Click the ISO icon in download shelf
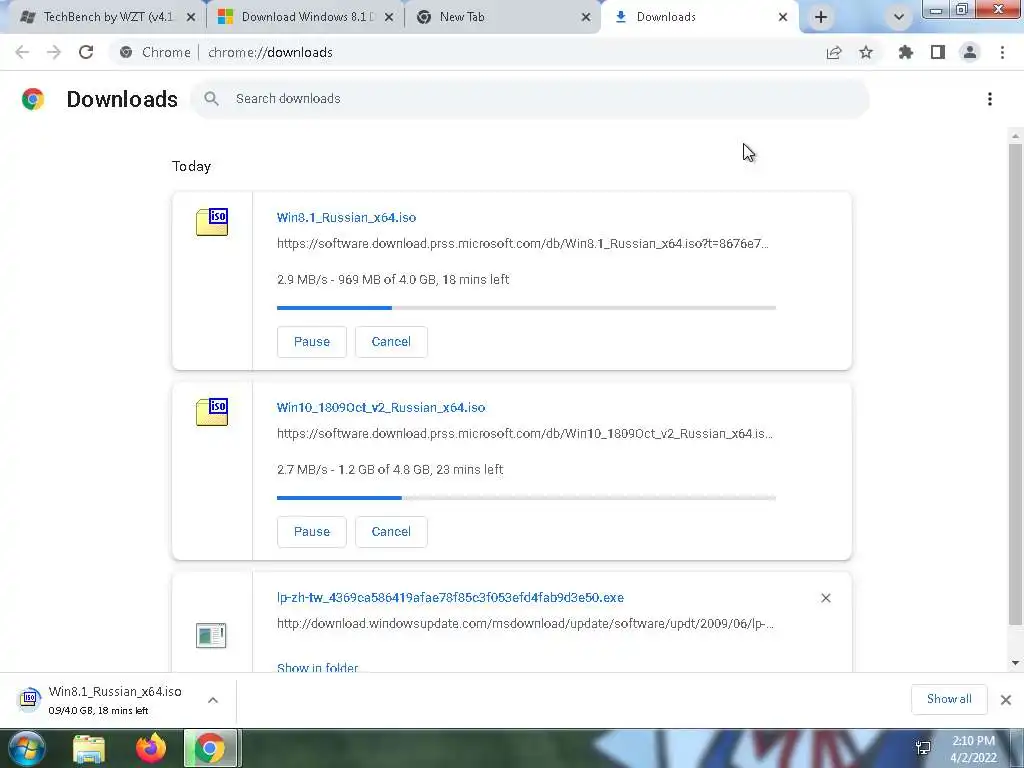The image size is (1024, 768). tap(29, 699)
